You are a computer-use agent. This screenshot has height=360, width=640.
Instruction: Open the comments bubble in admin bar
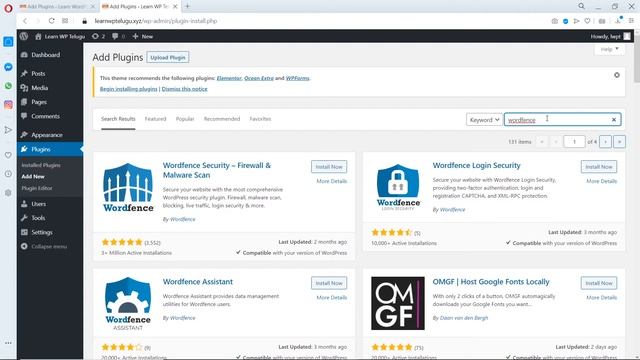tap(118, 36)
